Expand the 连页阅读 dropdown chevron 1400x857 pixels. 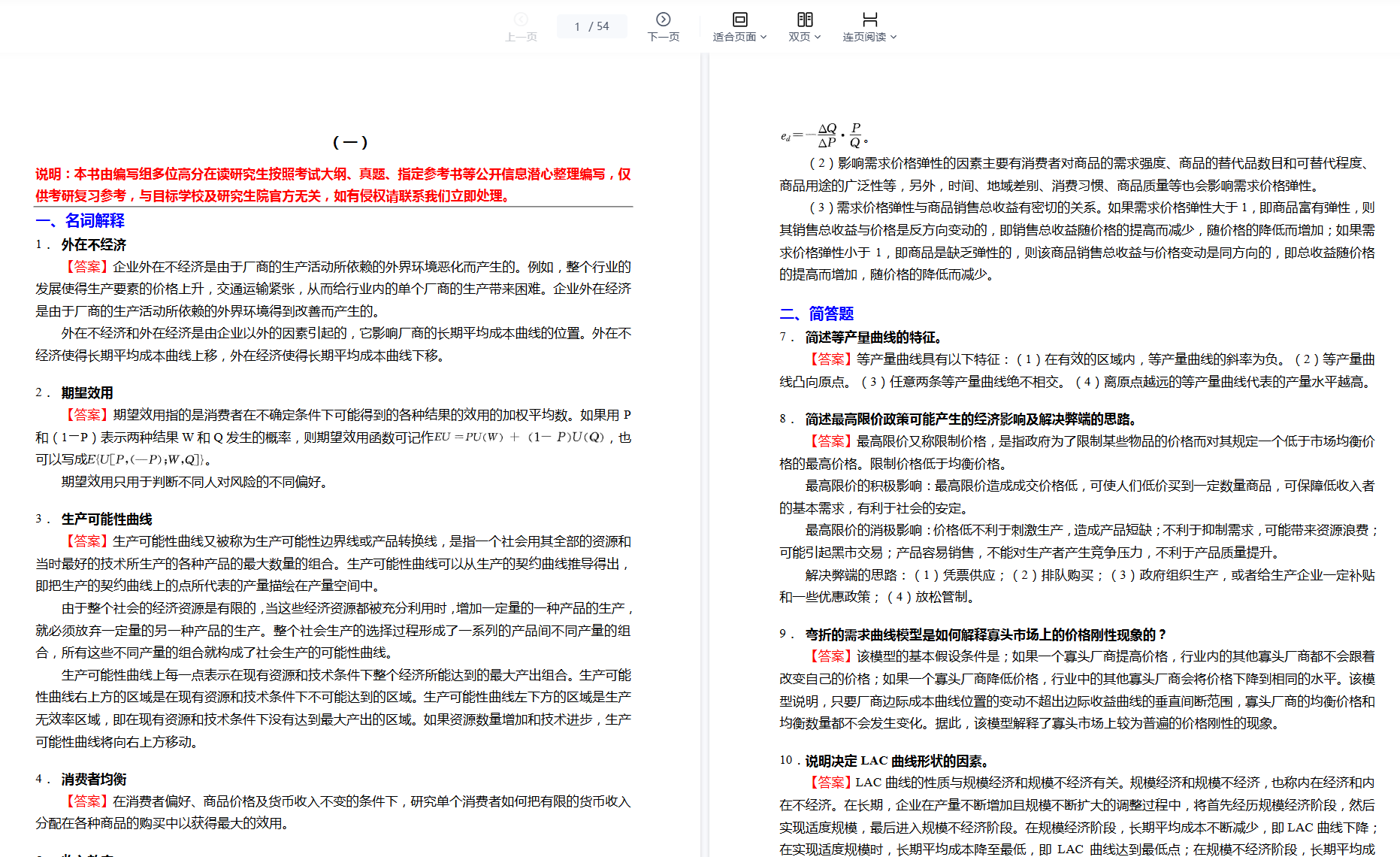[x=894, y=37]
